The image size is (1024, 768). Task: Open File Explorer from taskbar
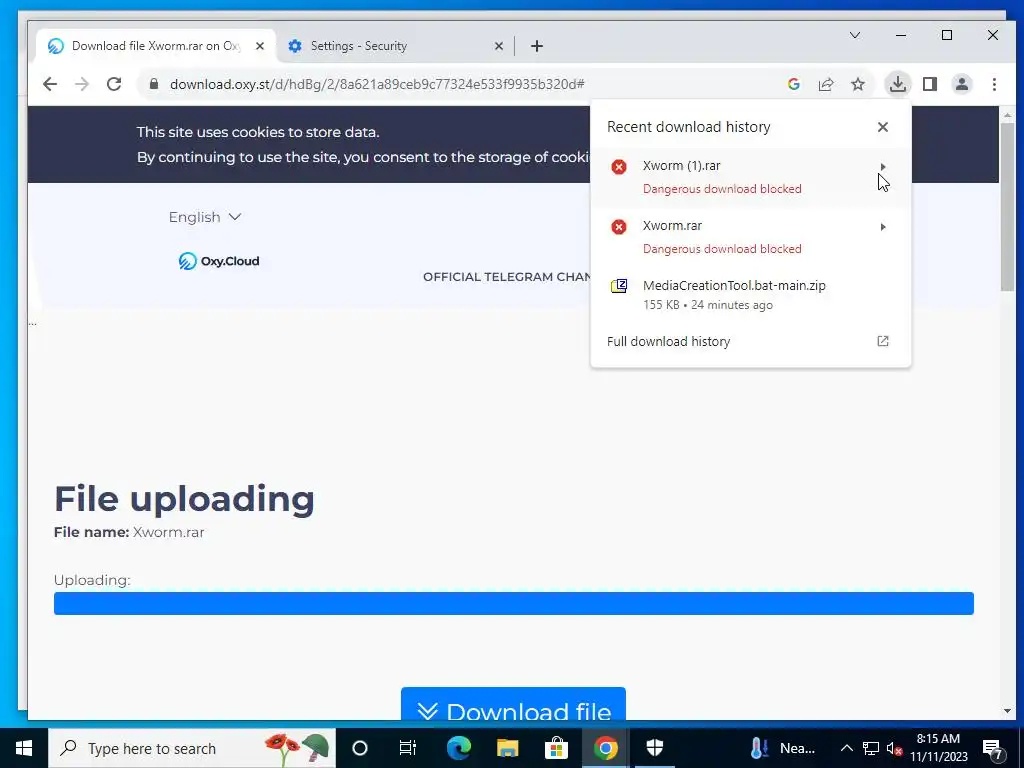point(507,748)
